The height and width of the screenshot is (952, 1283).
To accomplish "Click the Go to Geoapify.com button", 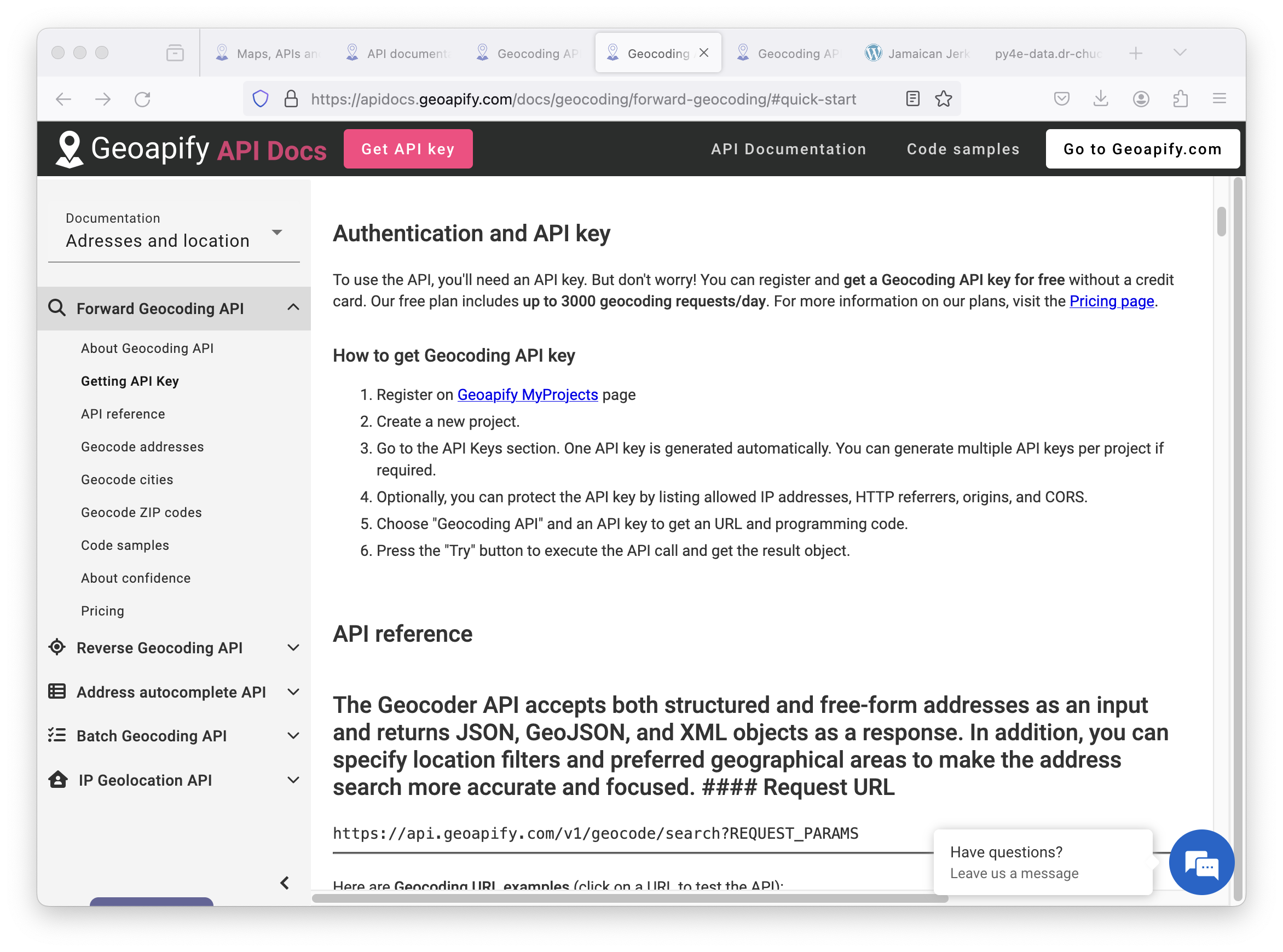I will click(1142, 149).
